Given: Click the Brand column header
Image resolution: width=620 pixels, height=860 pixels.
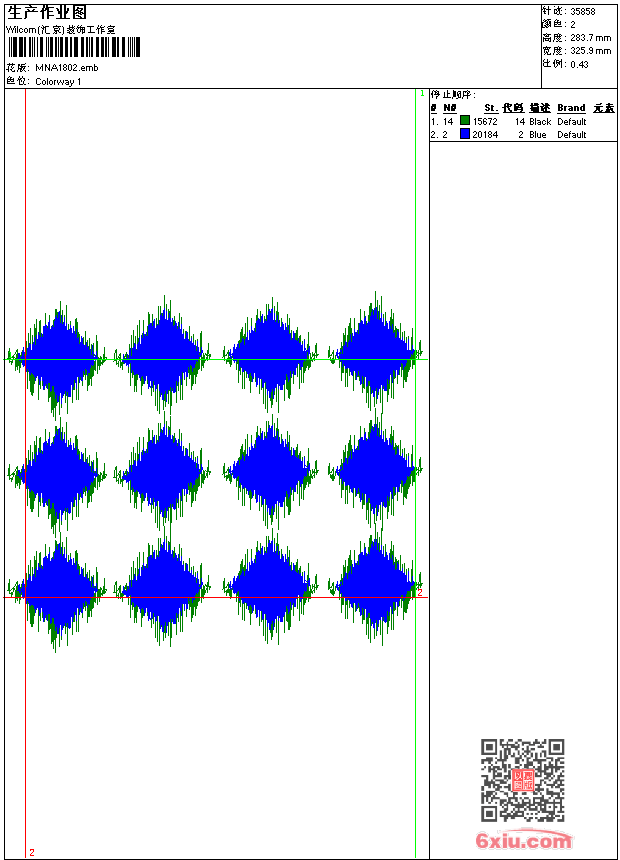Looking at the screenshot, I should 571,108.
